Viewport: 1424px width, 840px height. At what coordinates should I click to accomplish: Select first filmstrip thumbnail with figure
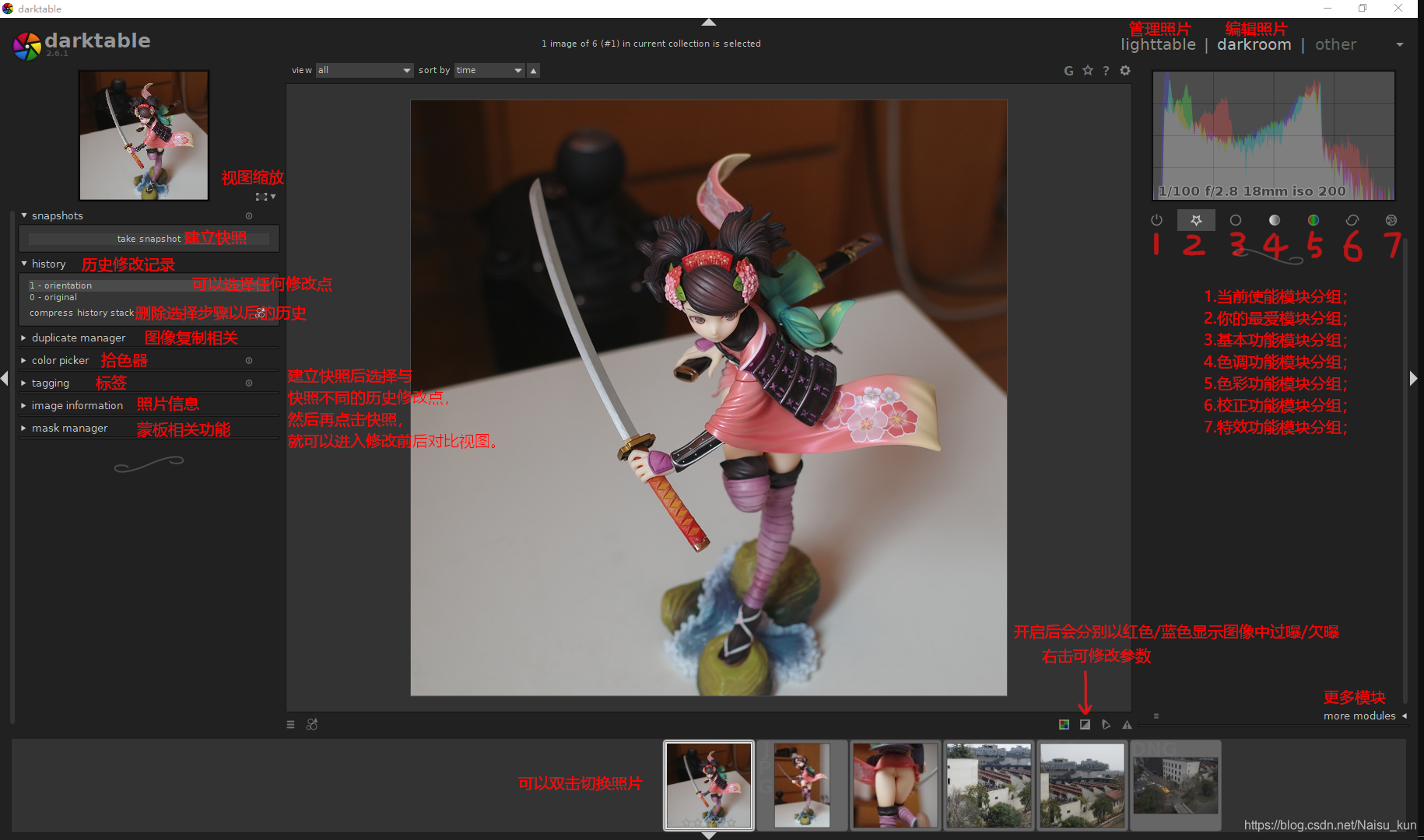tap(709, 785)
